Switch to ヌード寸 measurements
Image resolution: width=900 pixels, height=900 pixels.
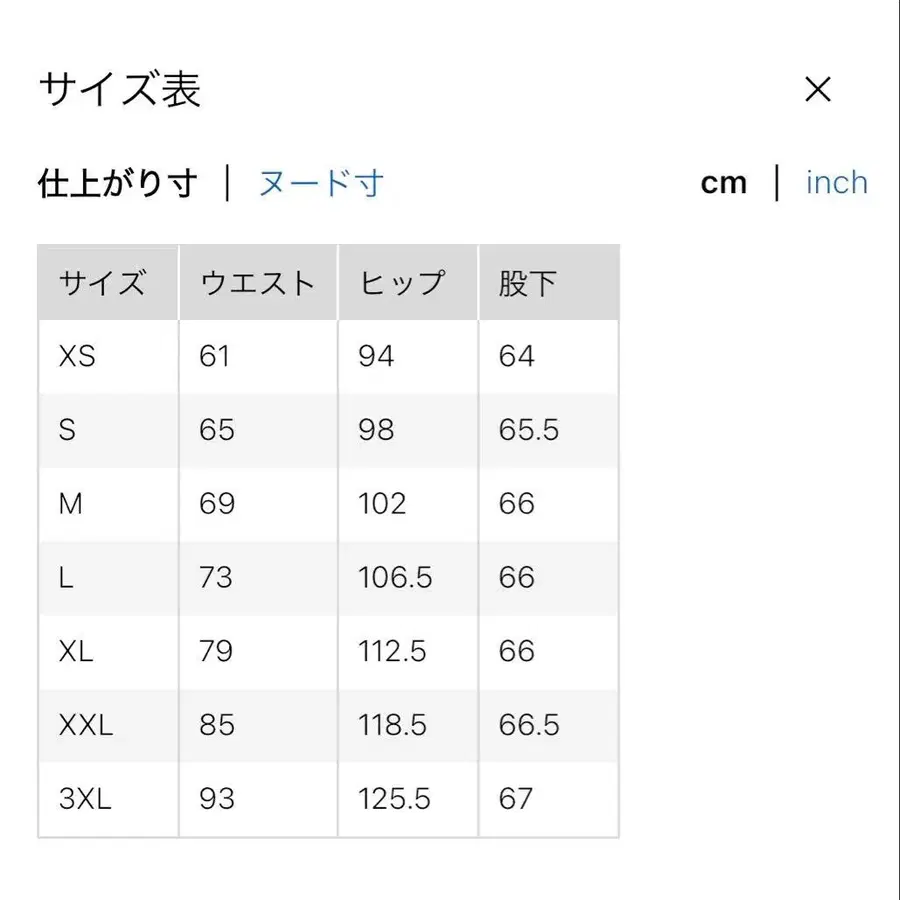(x=321, y=182)
